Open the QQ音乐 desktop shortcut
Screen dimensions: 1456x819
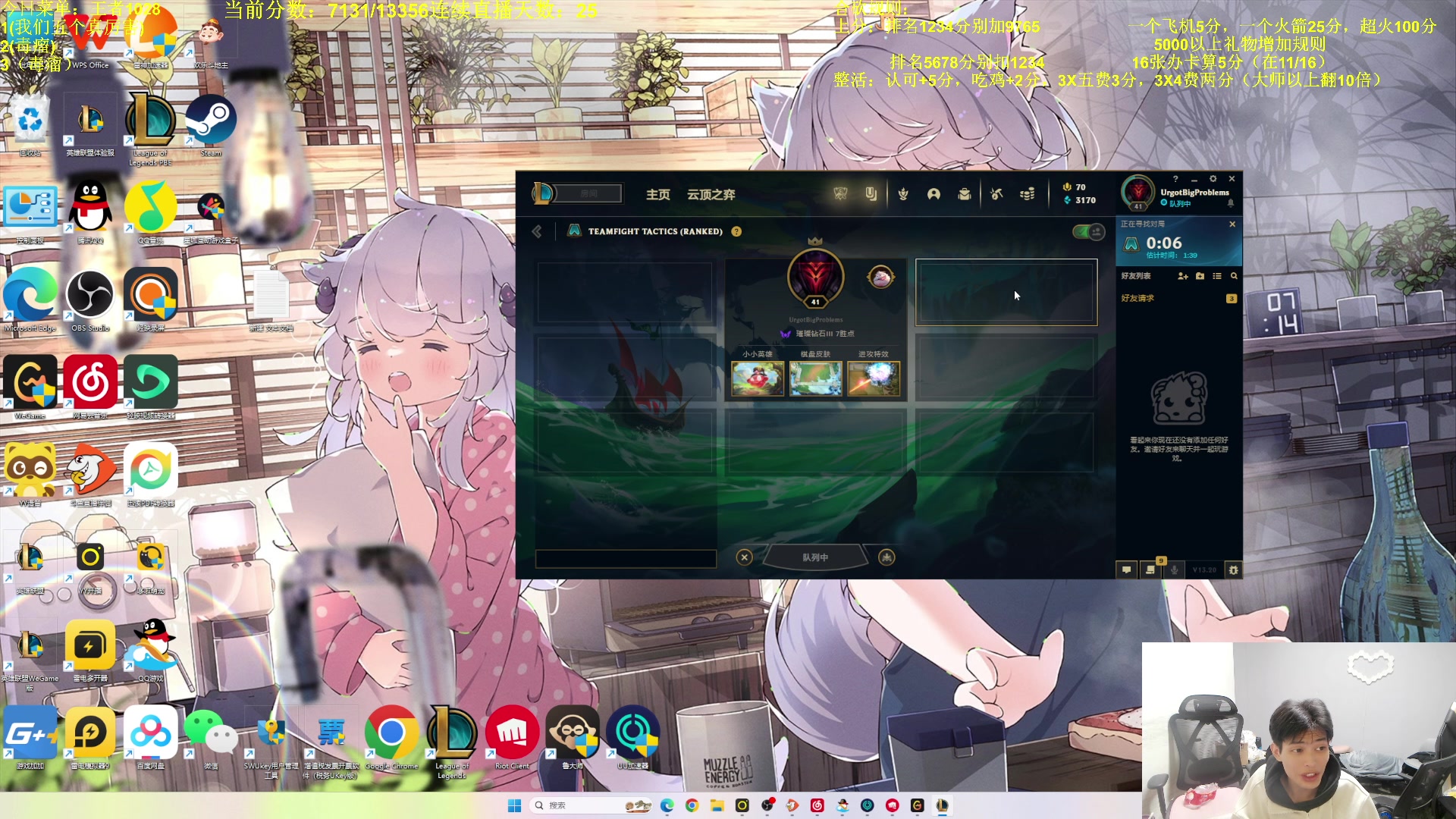[x=150, y=214]
